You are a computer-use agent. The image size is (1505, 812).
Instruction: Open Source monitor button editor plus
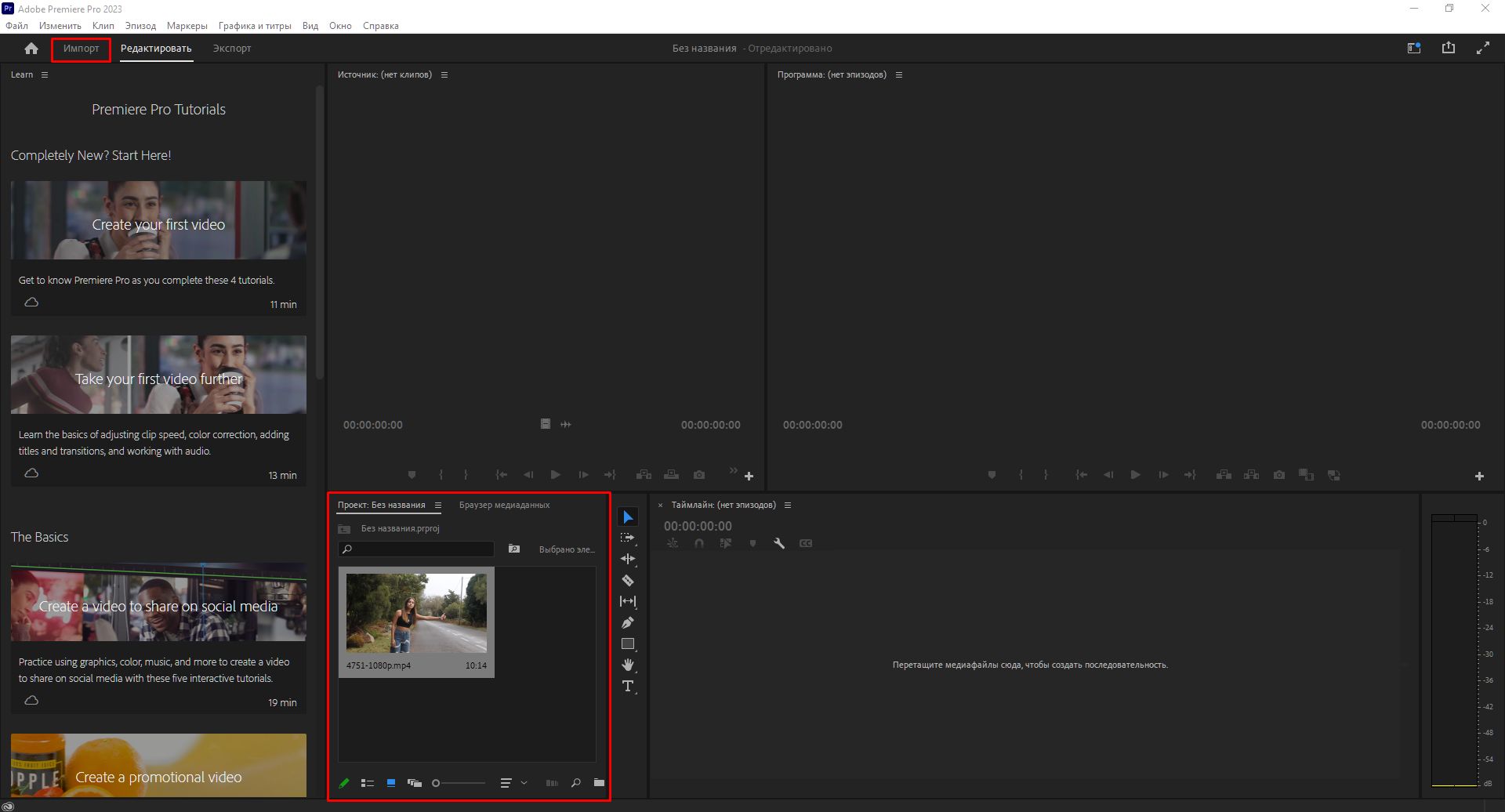(749, 476)
